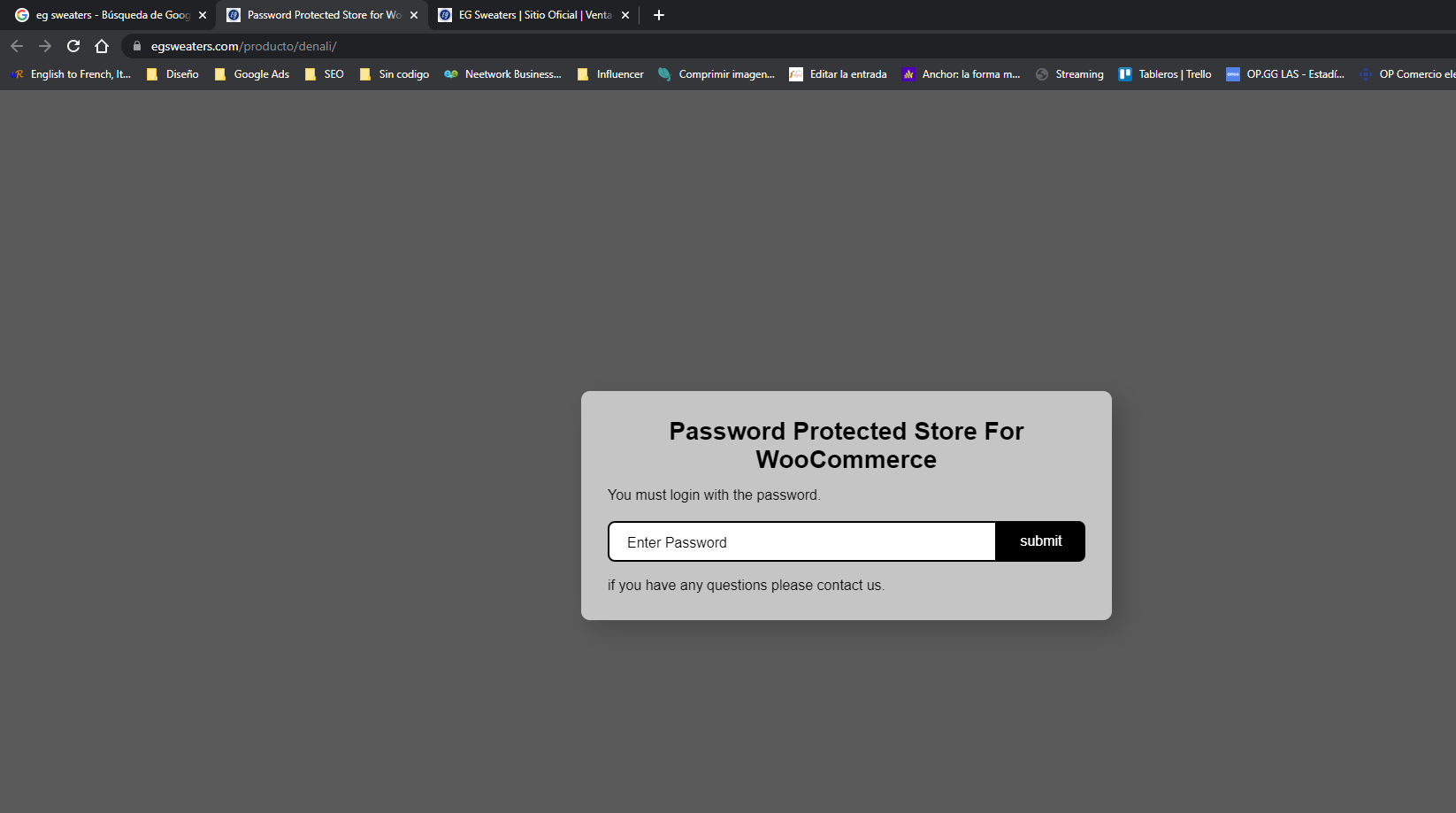Focus the Enter Password field
The width and height of the screenshot is (1456, 813).
[801, 541]
